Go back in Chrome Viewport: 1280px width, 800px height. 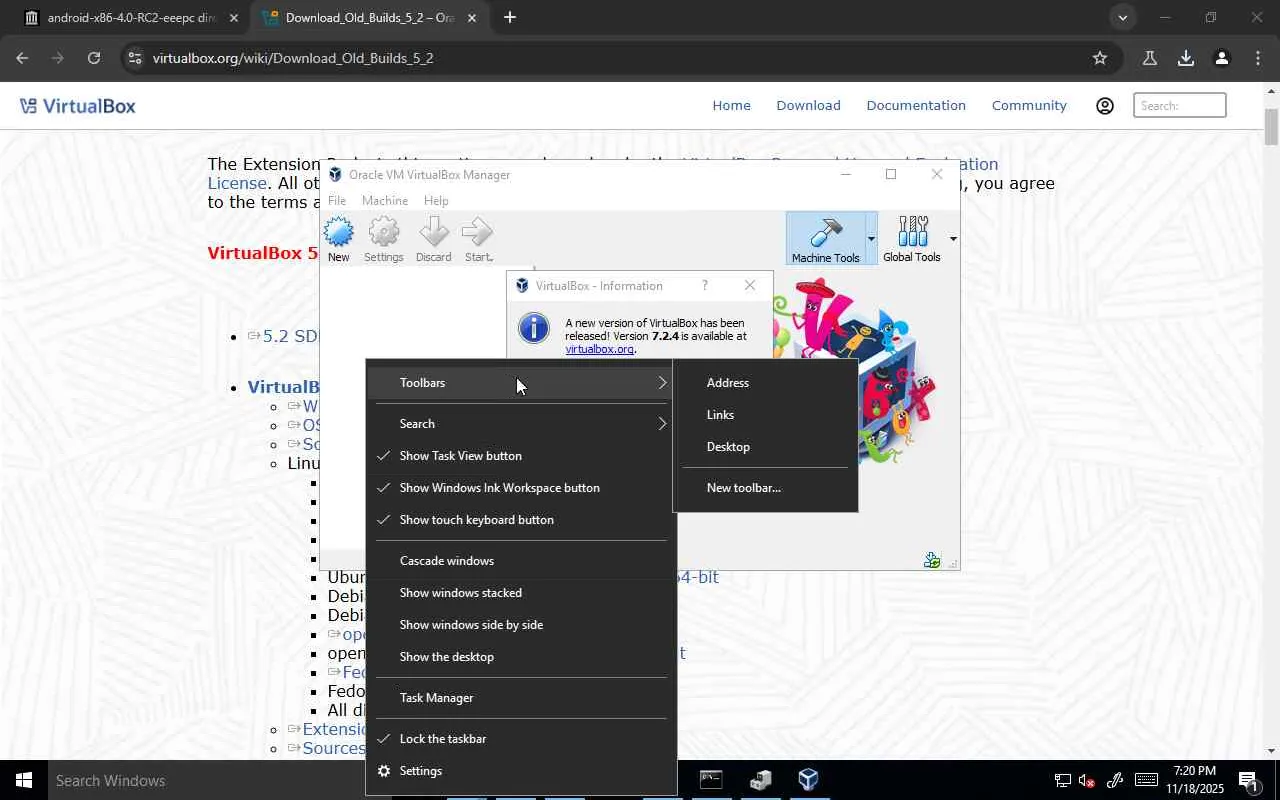[x=22, y=58]
